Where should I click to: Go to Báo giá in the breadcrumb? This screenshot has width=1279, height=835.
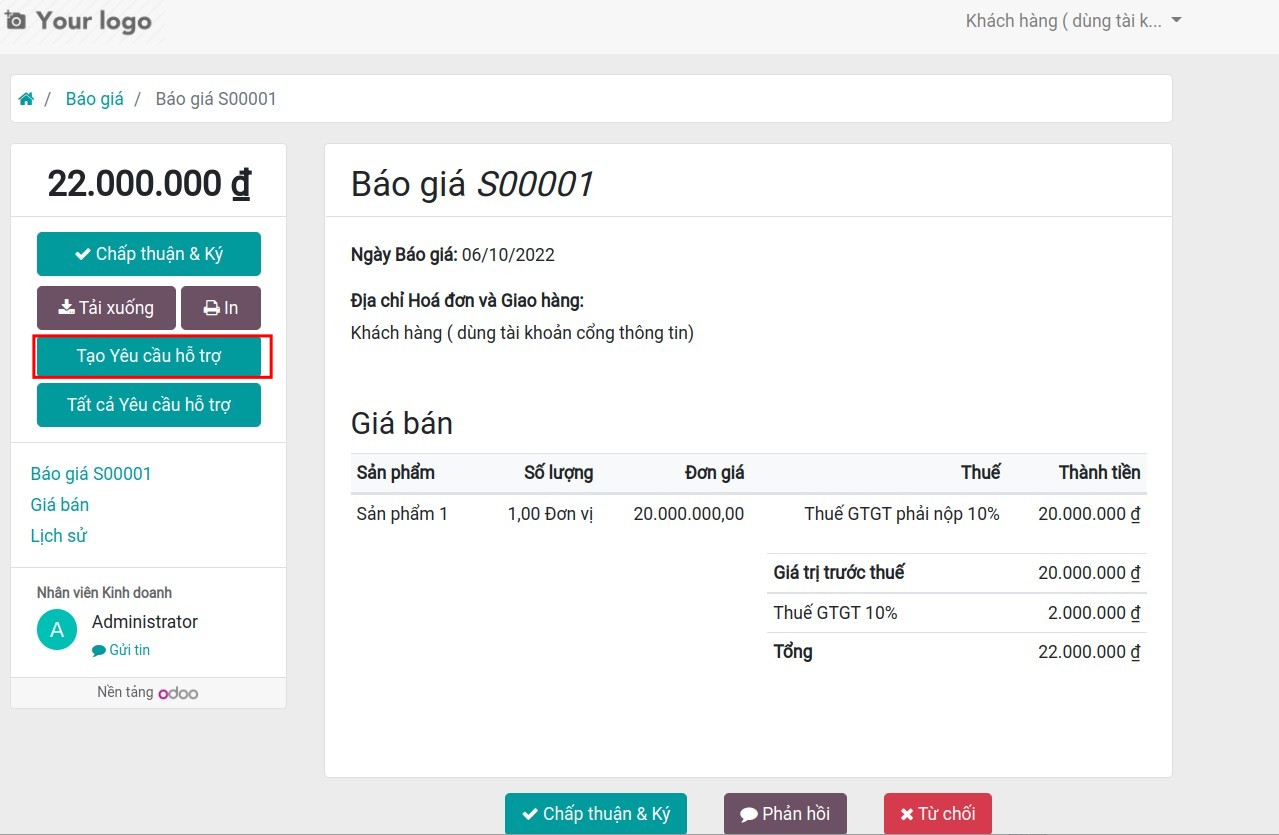pyautogui.click(x=94, y=99)
